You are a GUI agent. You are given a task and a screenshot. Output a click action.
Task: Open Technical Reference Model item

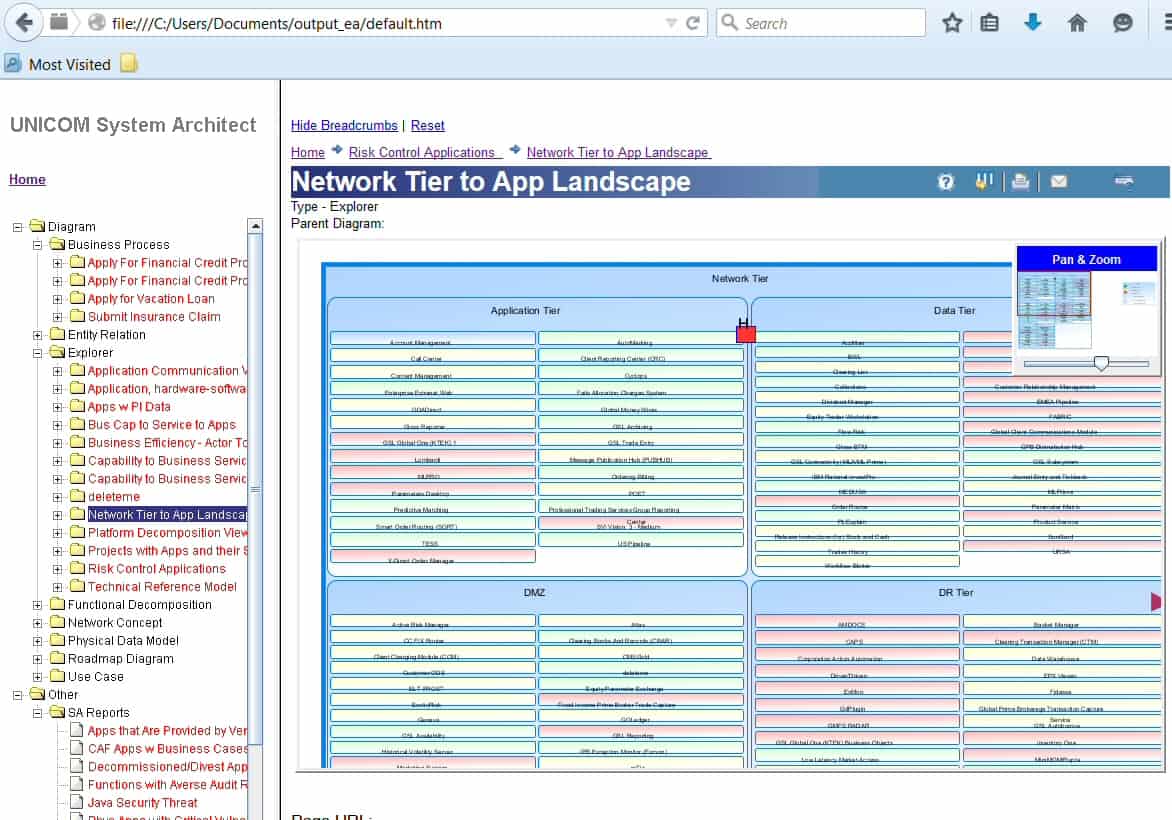pos(162,587)
